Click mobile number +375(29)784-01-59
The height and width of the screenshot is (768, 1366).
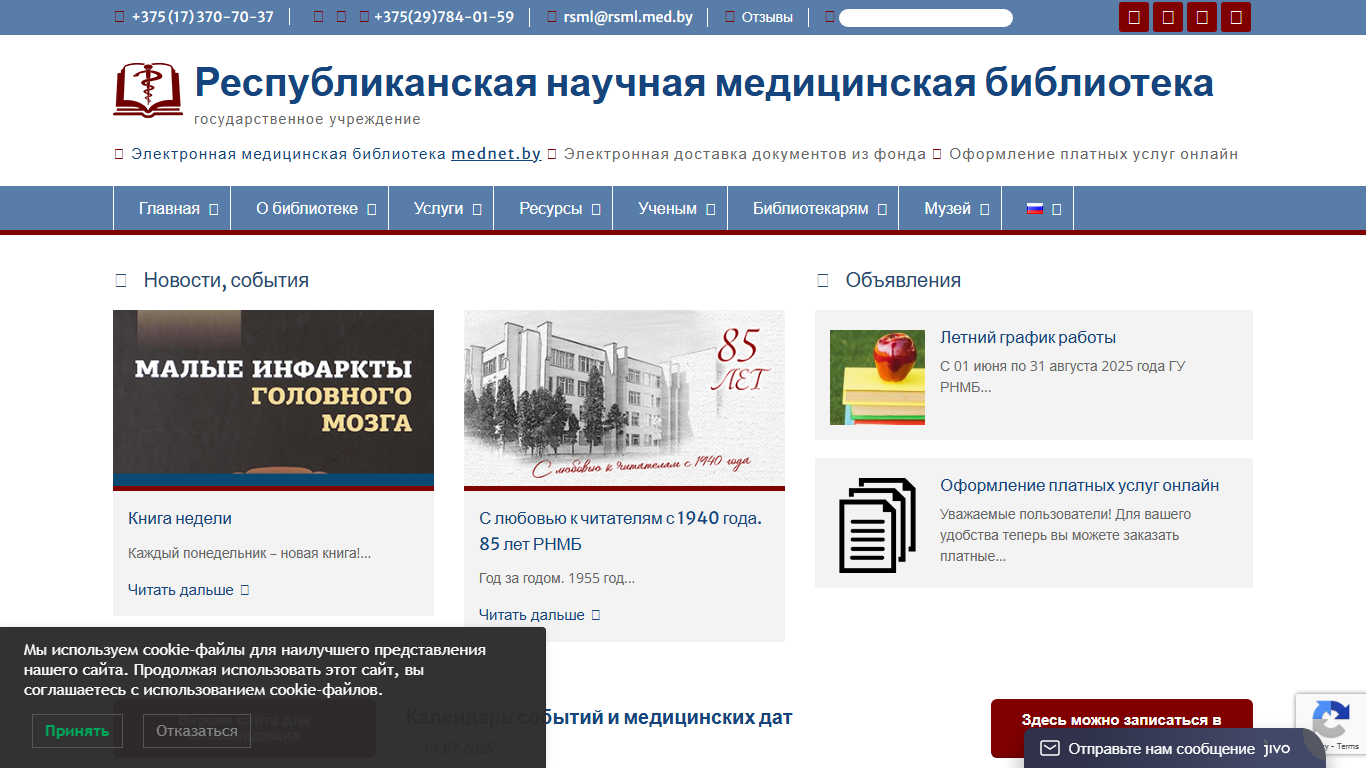[x=444, y=17]
